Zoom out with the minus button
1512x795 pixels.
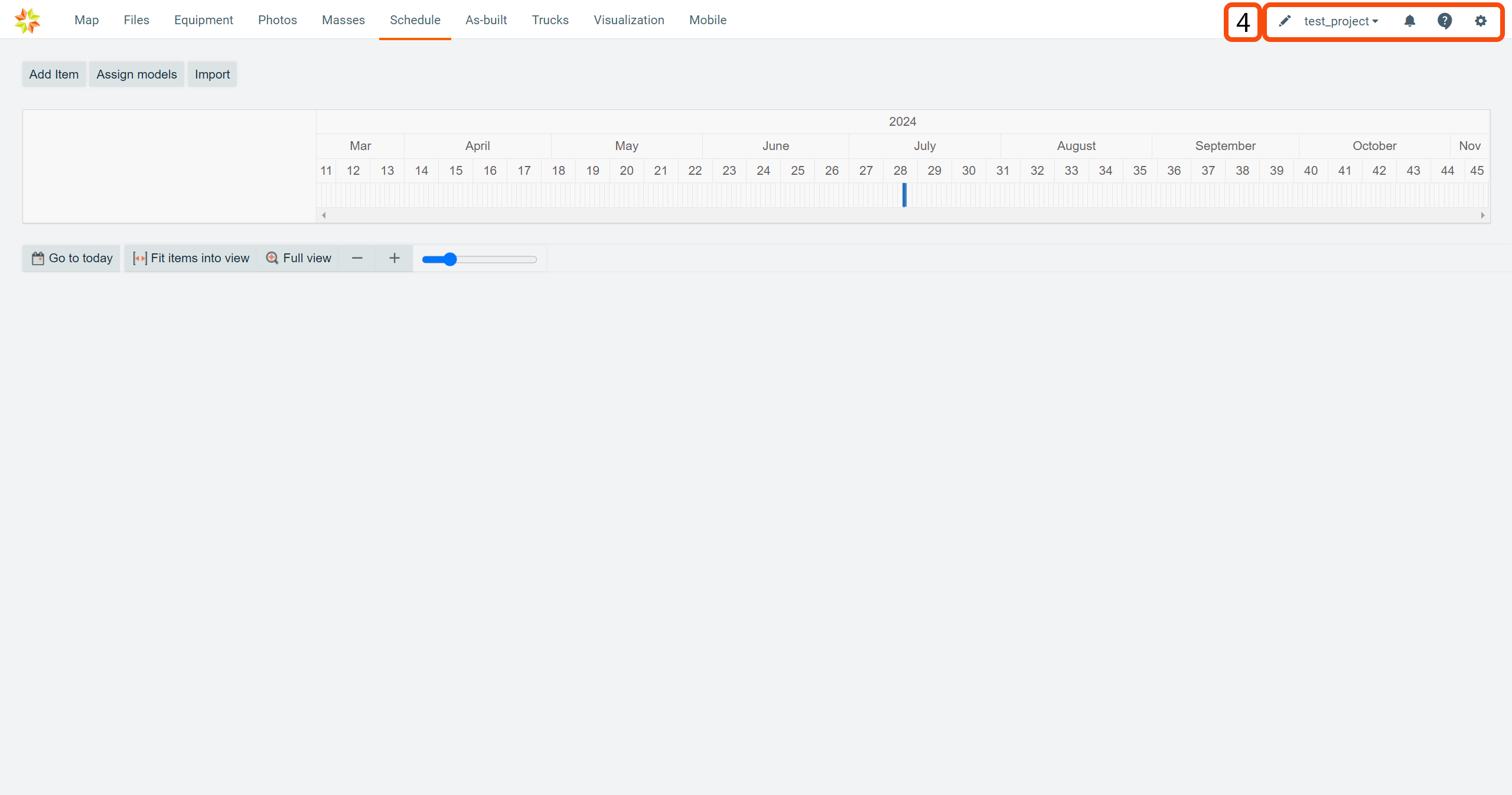coord(357,258)
